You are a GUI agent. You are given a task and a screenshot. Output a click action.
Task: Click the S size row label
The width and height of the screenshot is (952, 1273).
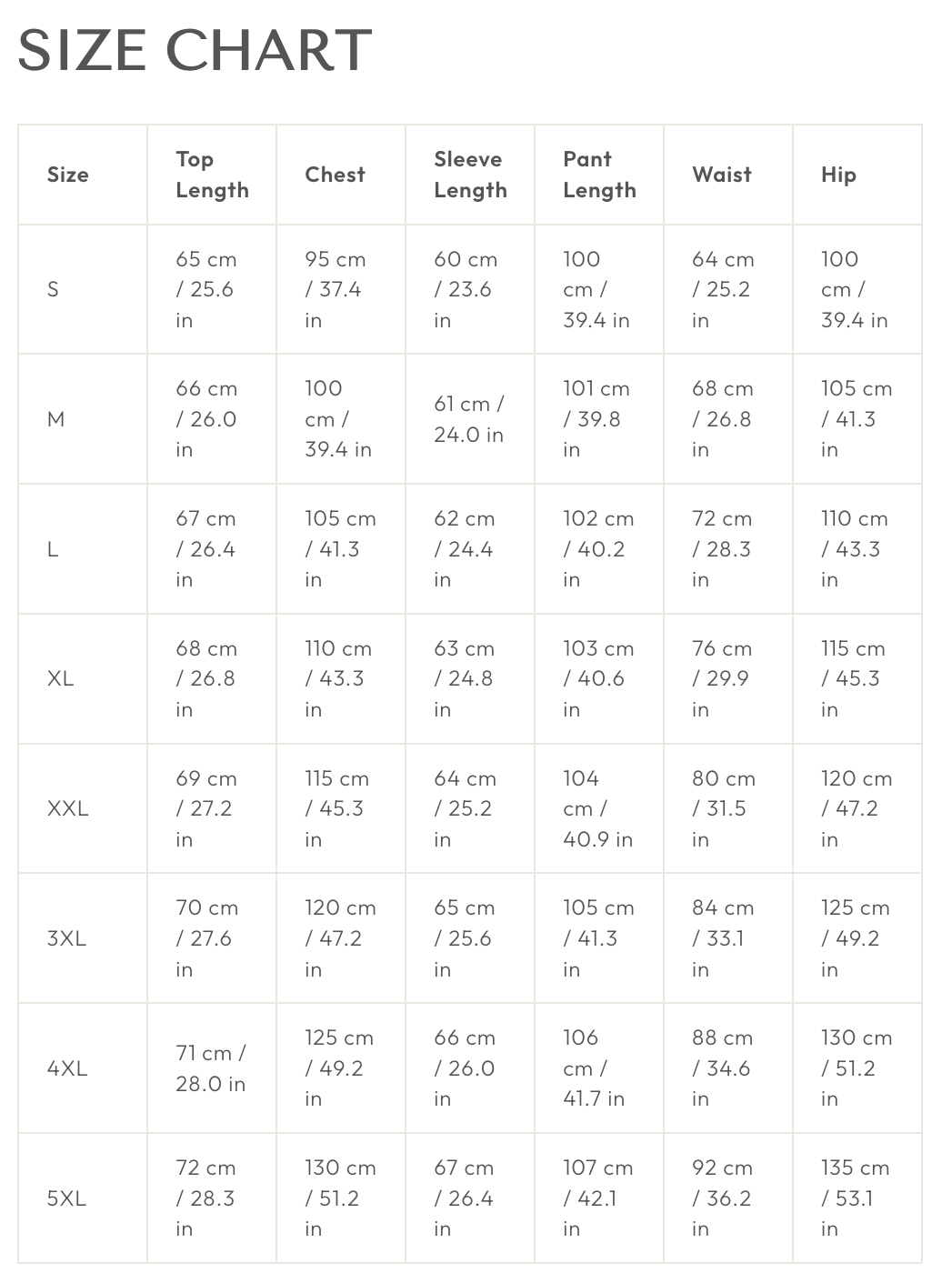click(53, 289)
